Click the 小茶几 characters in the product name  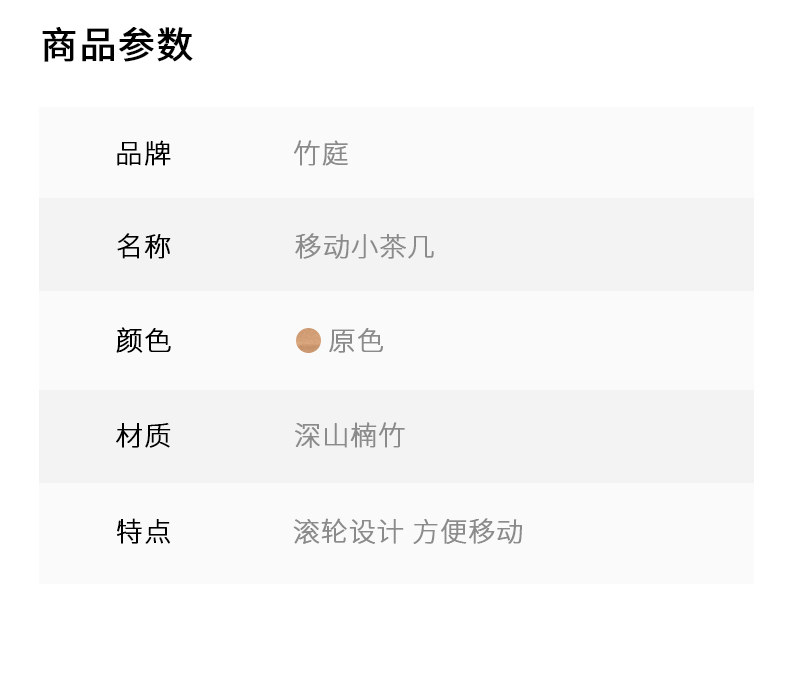click(x=392, y=246)
